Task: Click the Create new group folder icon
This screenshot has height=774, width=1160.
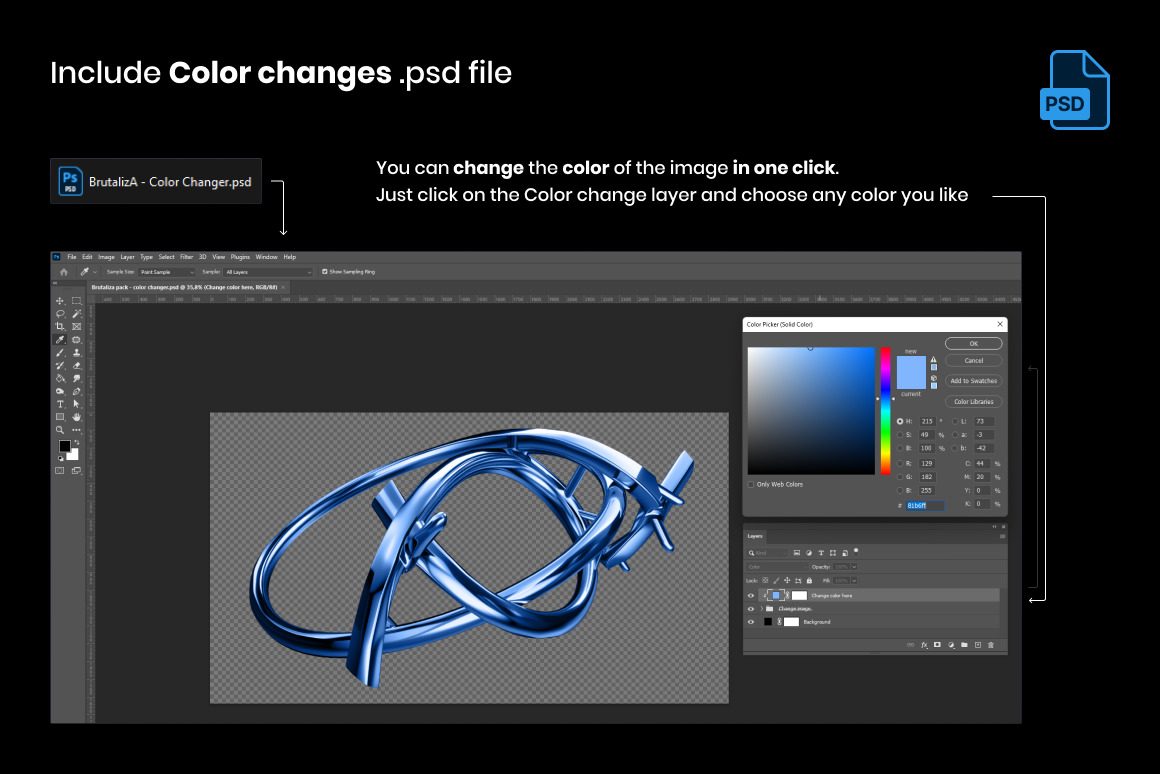Action: (964, 645)
